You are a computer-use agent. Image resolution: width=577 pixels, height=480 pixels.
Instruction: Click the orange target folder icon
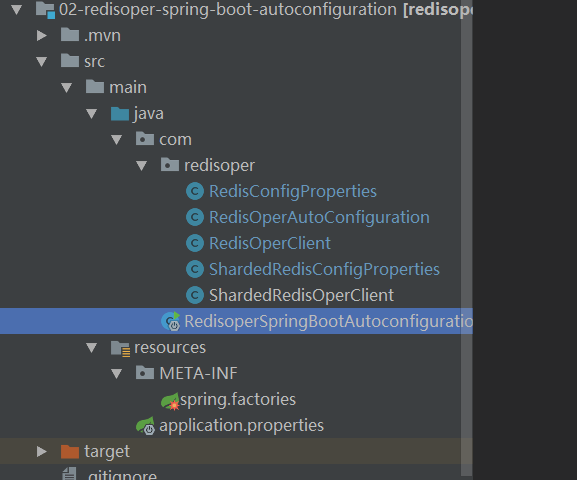(70, 451)
